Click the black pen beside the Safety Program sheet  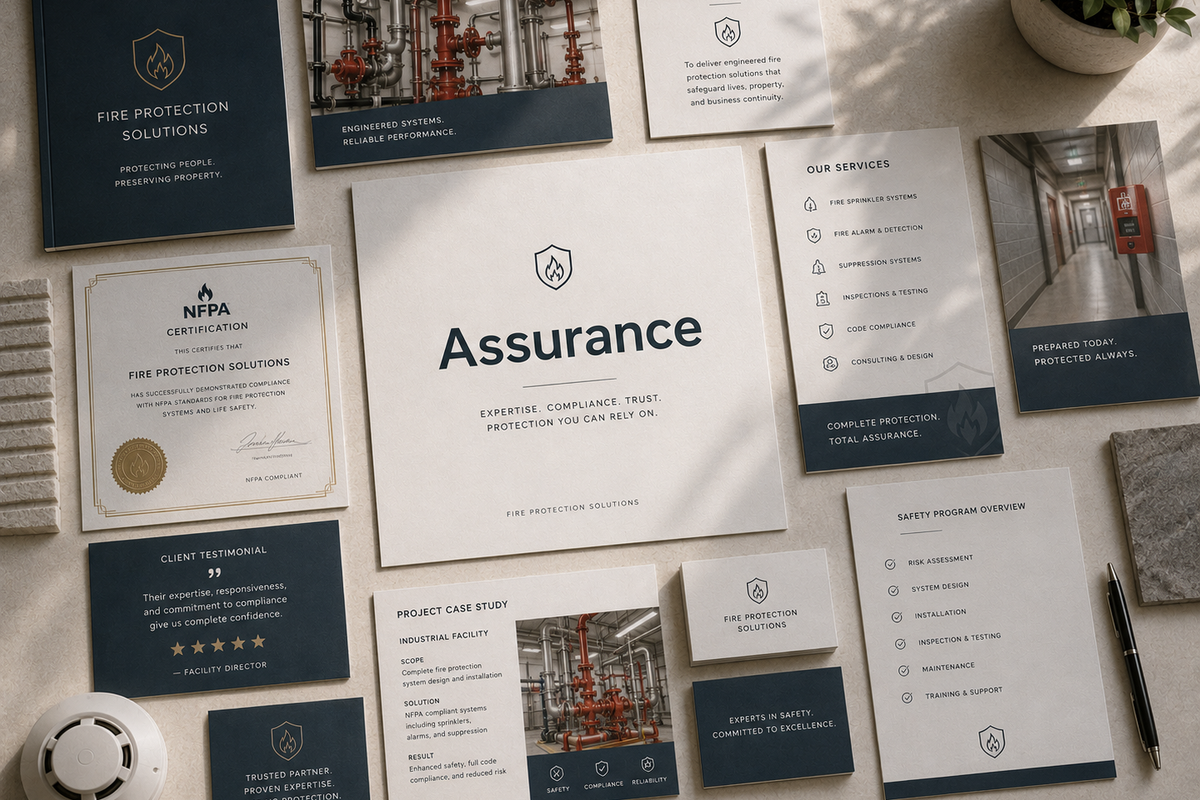click(x=1133, y=665)
